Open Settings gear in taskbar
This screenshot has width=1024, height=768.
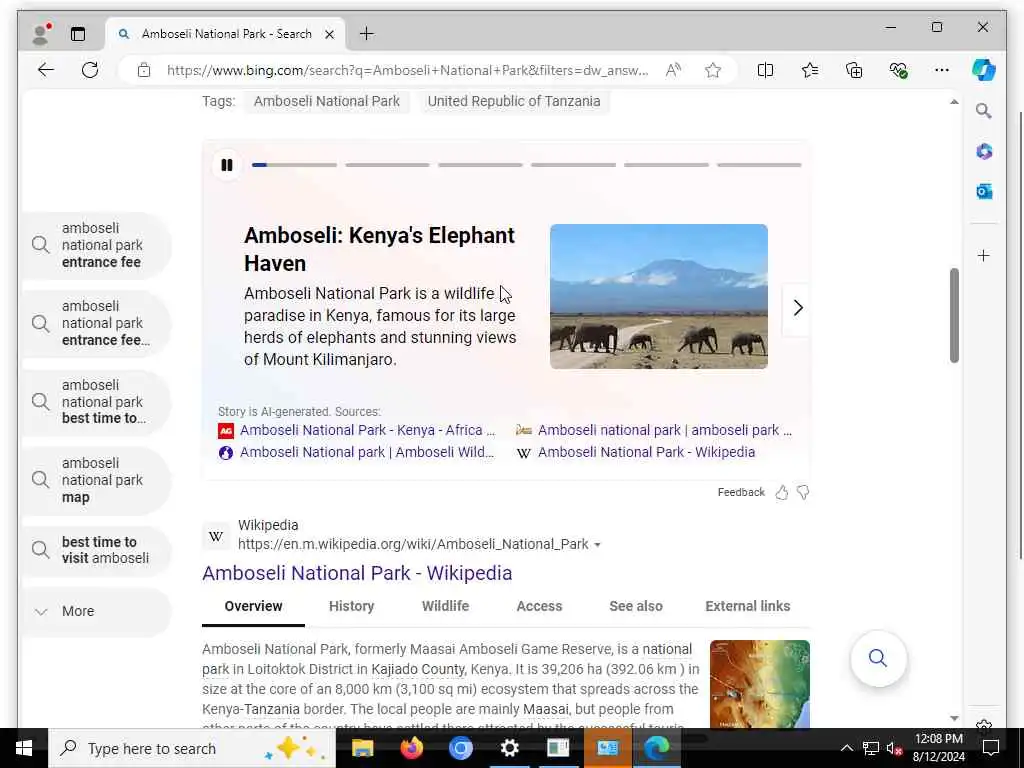[509, 748]
